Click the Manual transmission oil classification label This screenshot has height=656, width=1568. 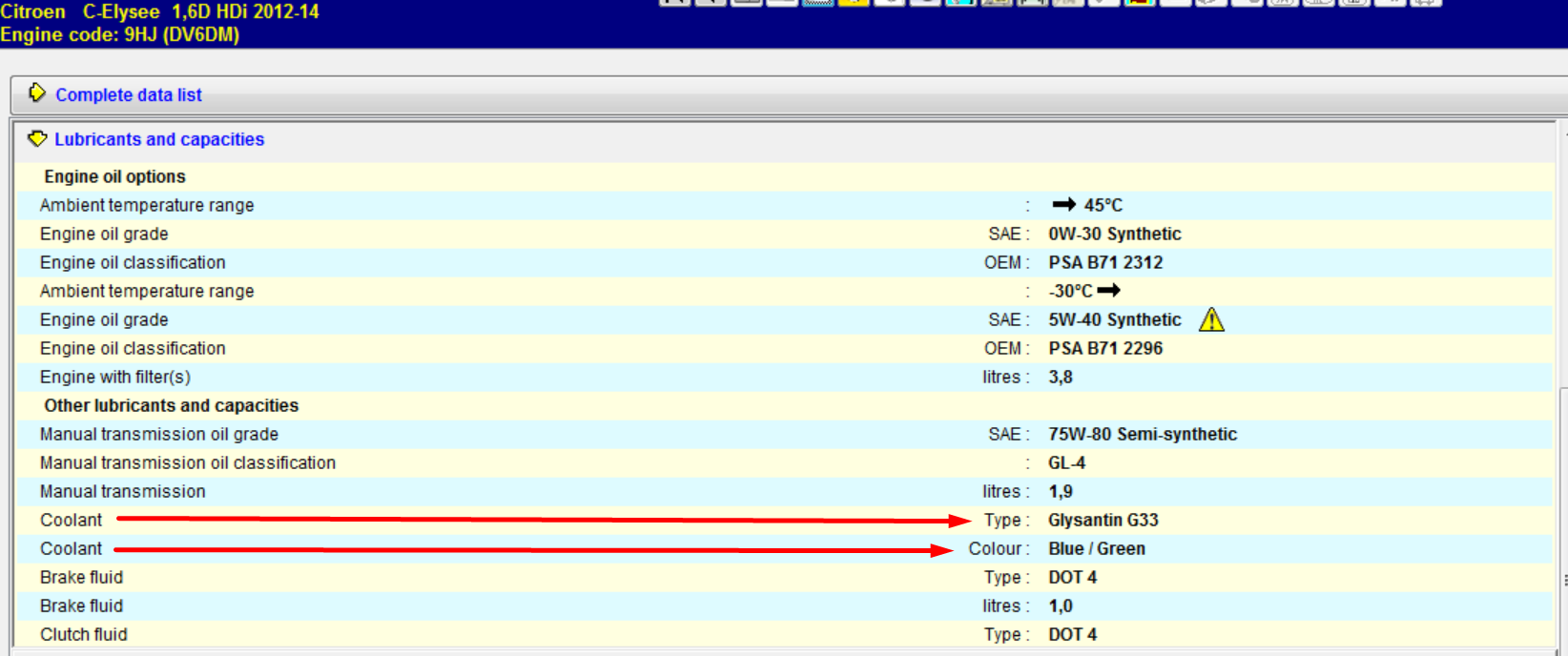[188, 462]
